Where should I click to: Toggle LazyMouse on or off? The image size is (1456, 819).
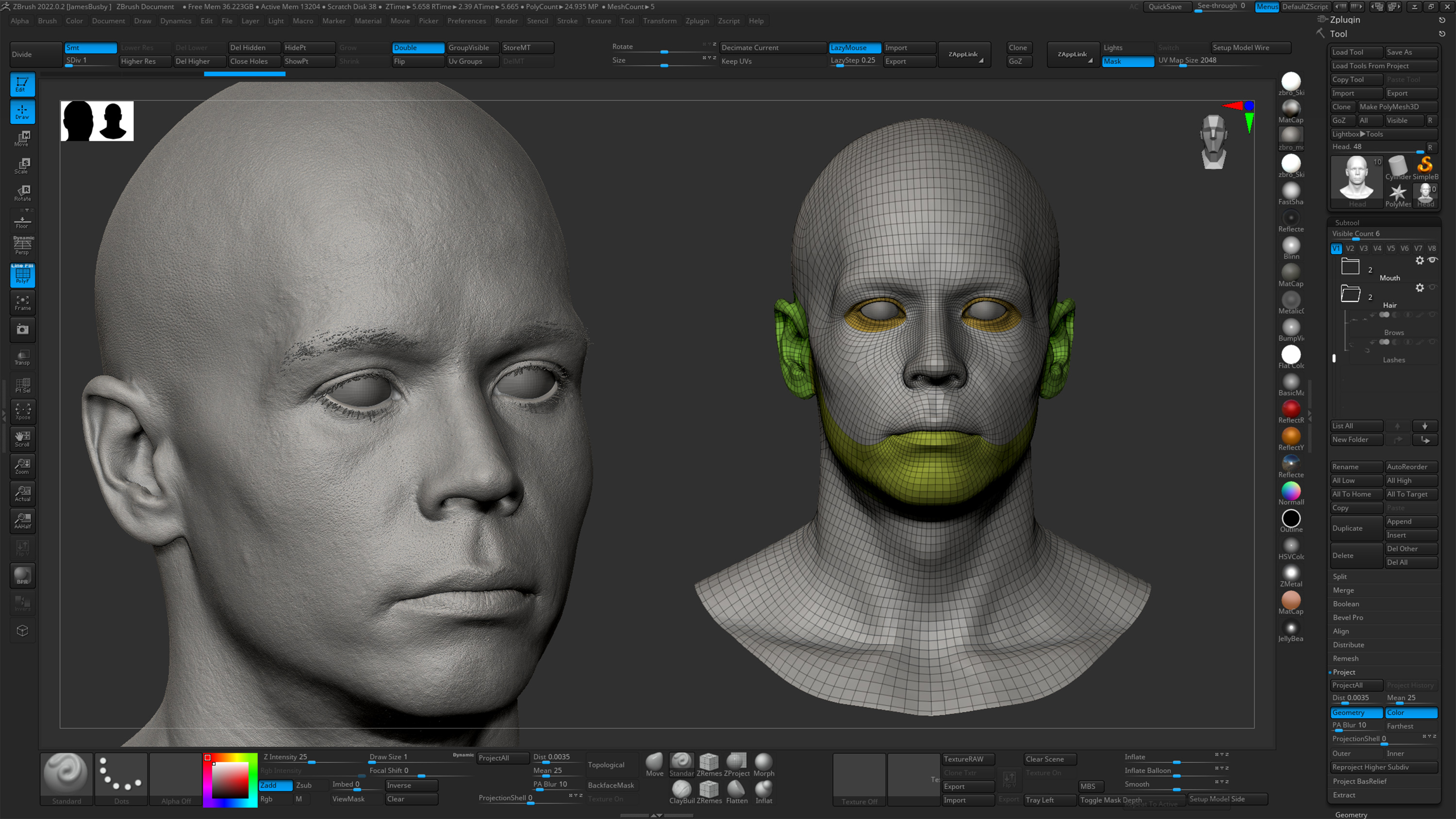(855, 47)
